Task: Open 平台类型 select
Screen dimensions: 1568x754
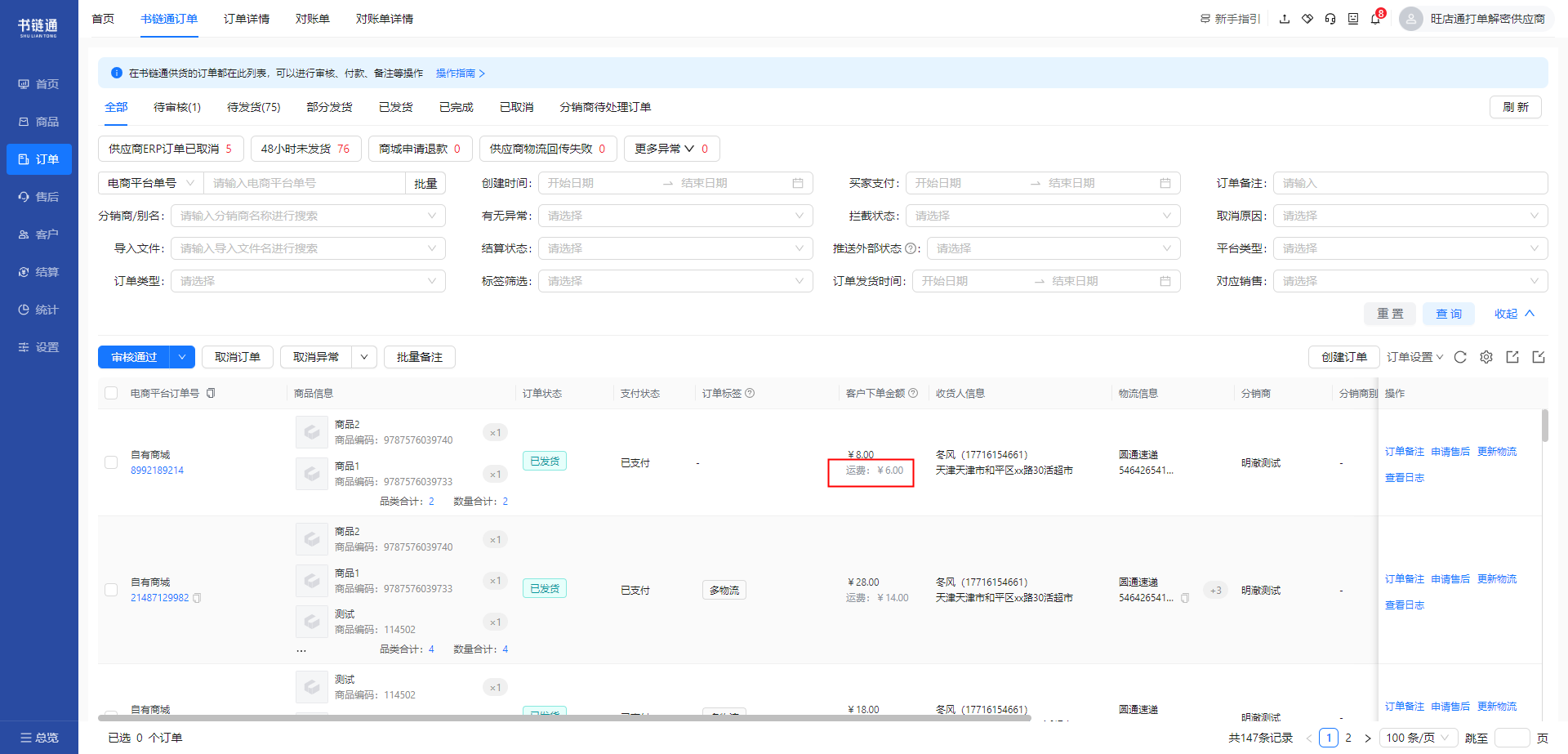Action: [x=1410, y=248]
